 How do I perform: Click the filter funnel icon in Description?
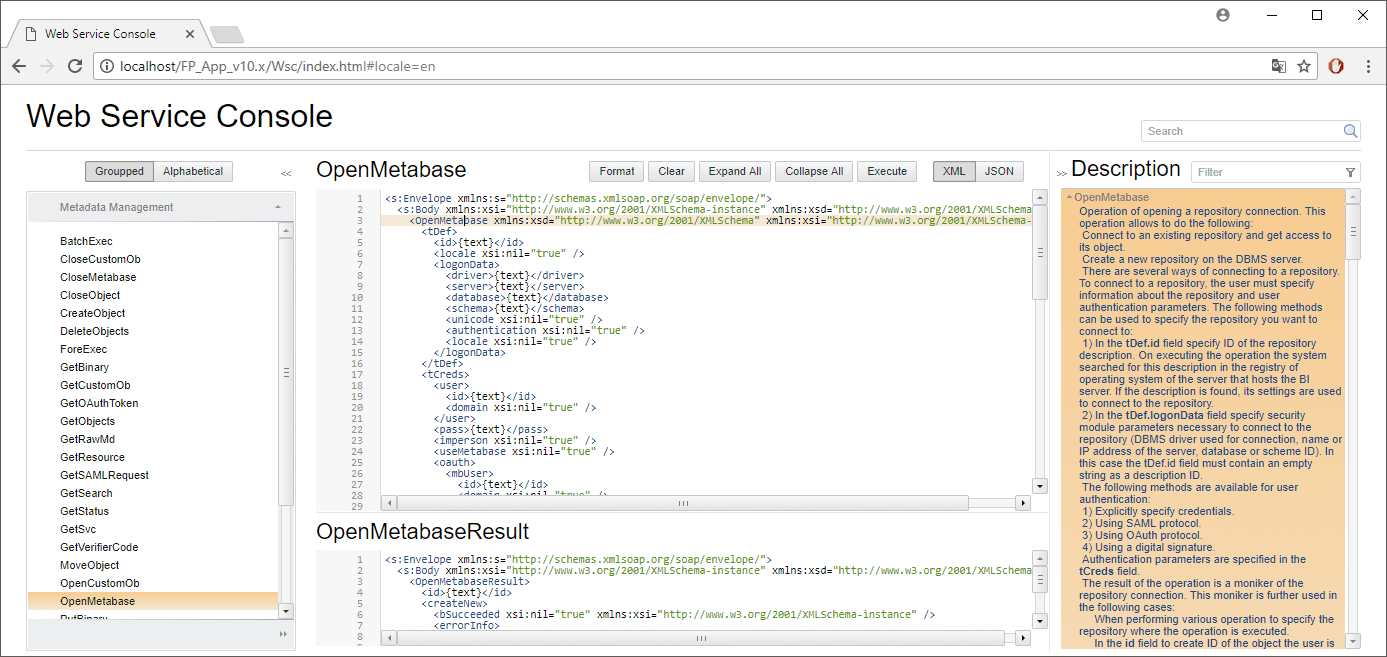click(x=1350, y=172)
